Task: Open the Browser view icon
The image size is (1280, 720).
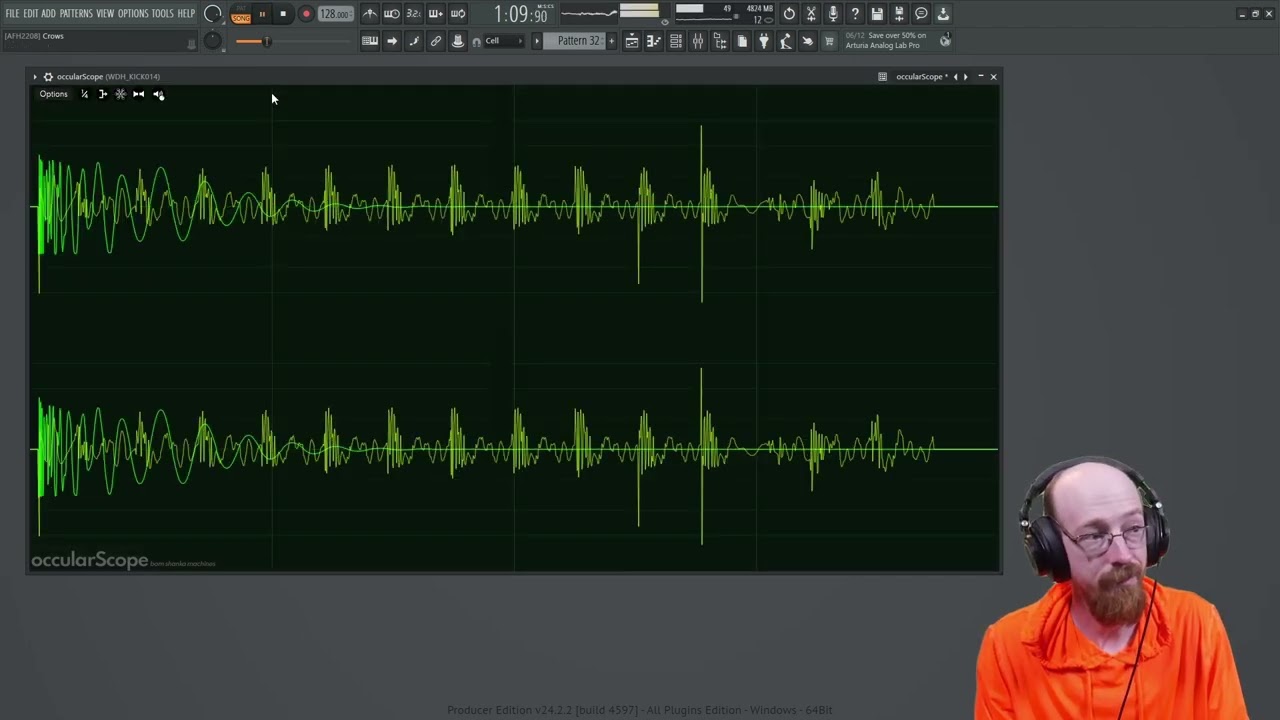Action: 720,41
